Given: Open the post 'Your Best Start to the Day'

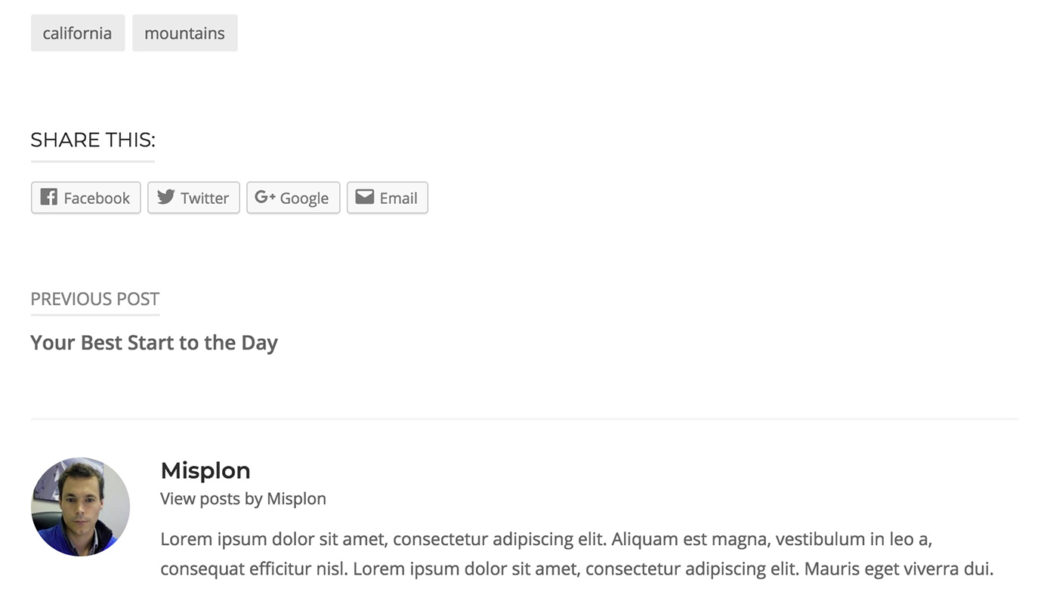Looking at the screenshot, I should 153,342.
